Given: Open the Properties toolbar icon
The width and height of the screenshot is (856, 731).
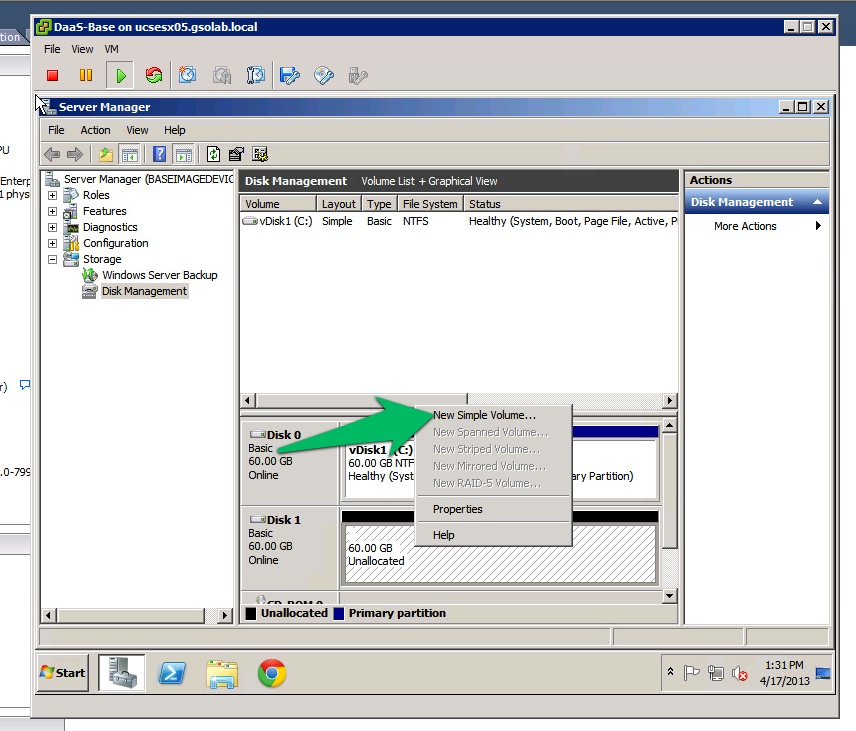Looking at the screenshot, I should coord(236,154).
